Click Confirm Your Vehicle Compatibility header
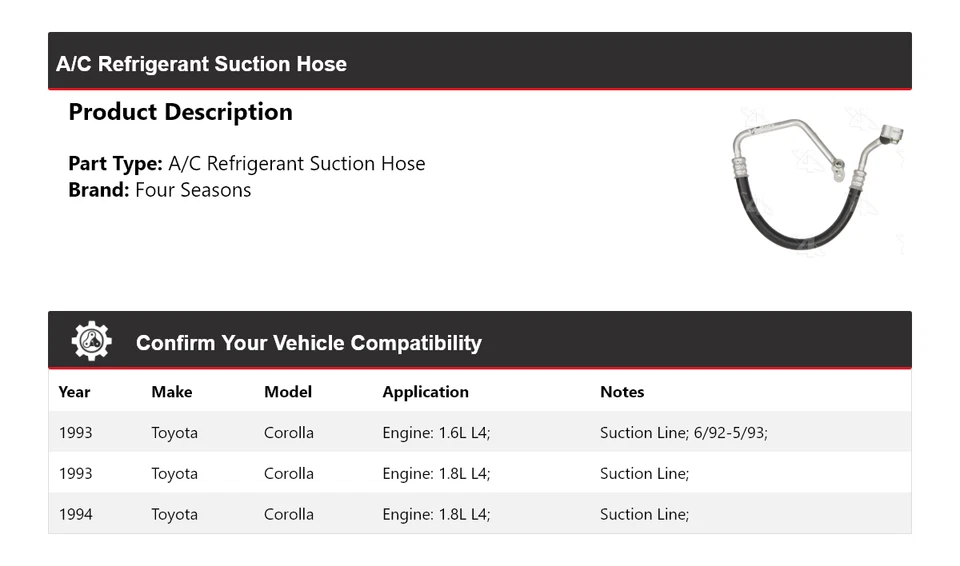This screenshot has height=566, width=960. 308,343
